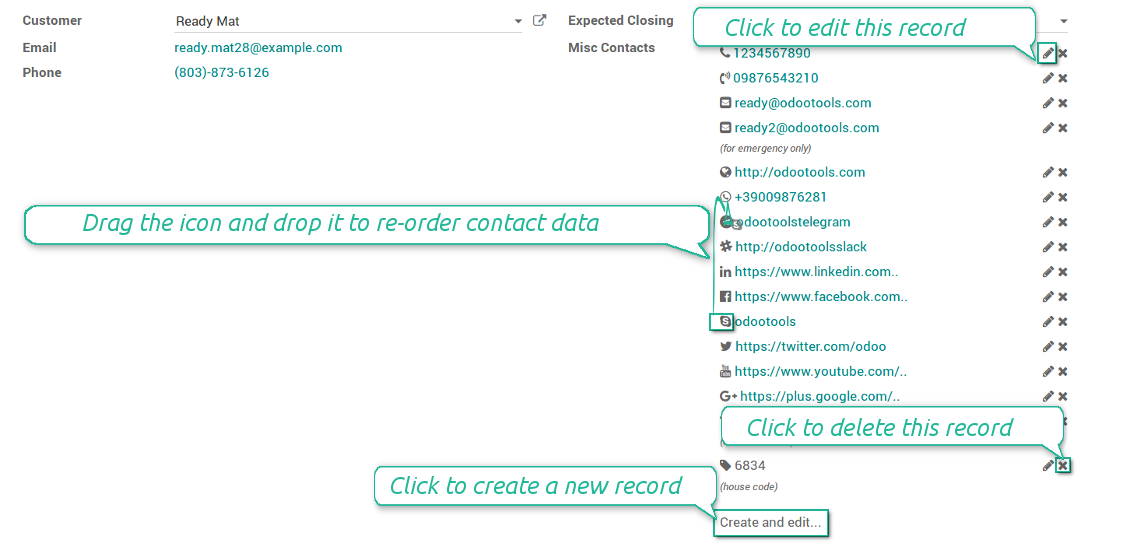Image resolution: width=1130 pixels, height=554 pixels.
Task: Expand the Customer dropdown arrow
Action: (517, 21)
